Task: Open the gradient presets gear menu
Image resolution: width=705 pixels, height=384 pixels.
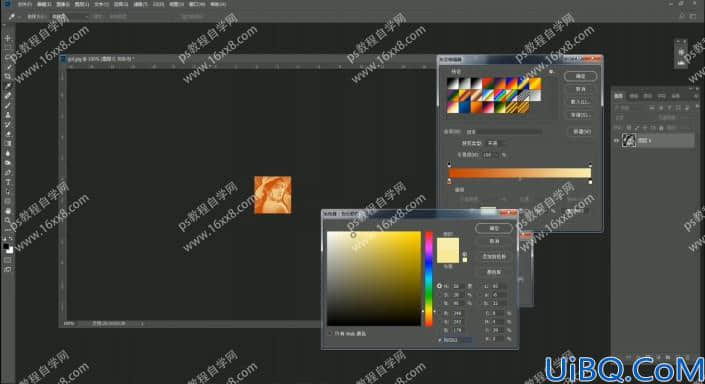Action: 551,71
